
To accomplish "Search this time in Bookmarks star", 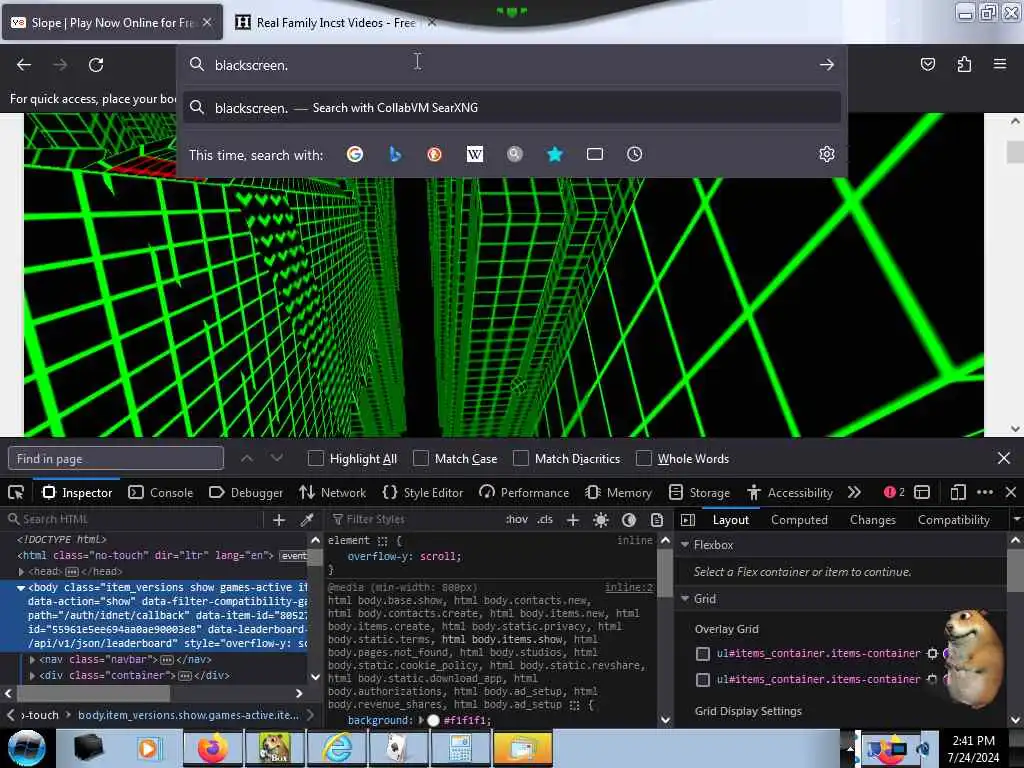I will (x=554, y=154).
